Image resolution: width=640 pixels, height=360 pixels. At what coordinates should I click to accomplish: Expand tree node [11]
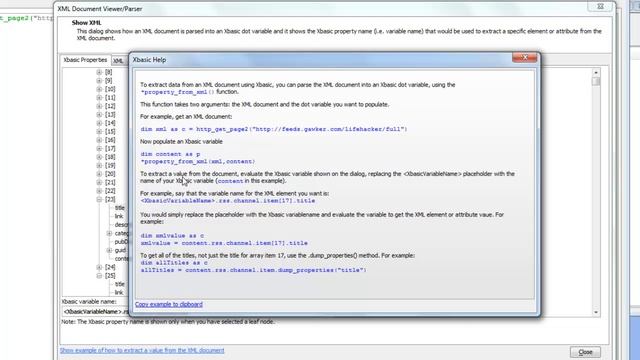tap(99, 98)
